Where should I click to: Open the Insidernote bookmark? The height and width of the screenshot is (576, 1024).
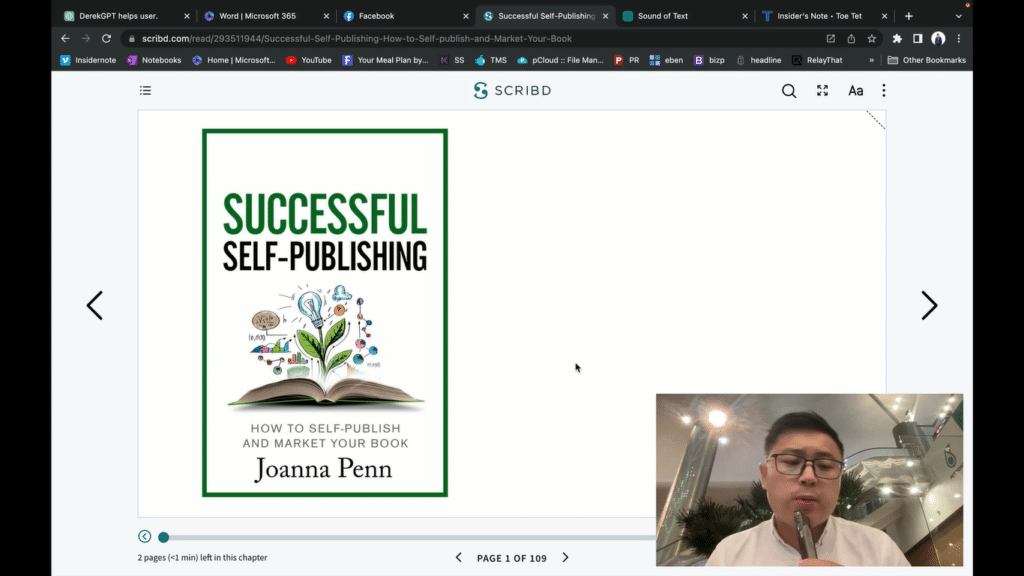point(88,60)
